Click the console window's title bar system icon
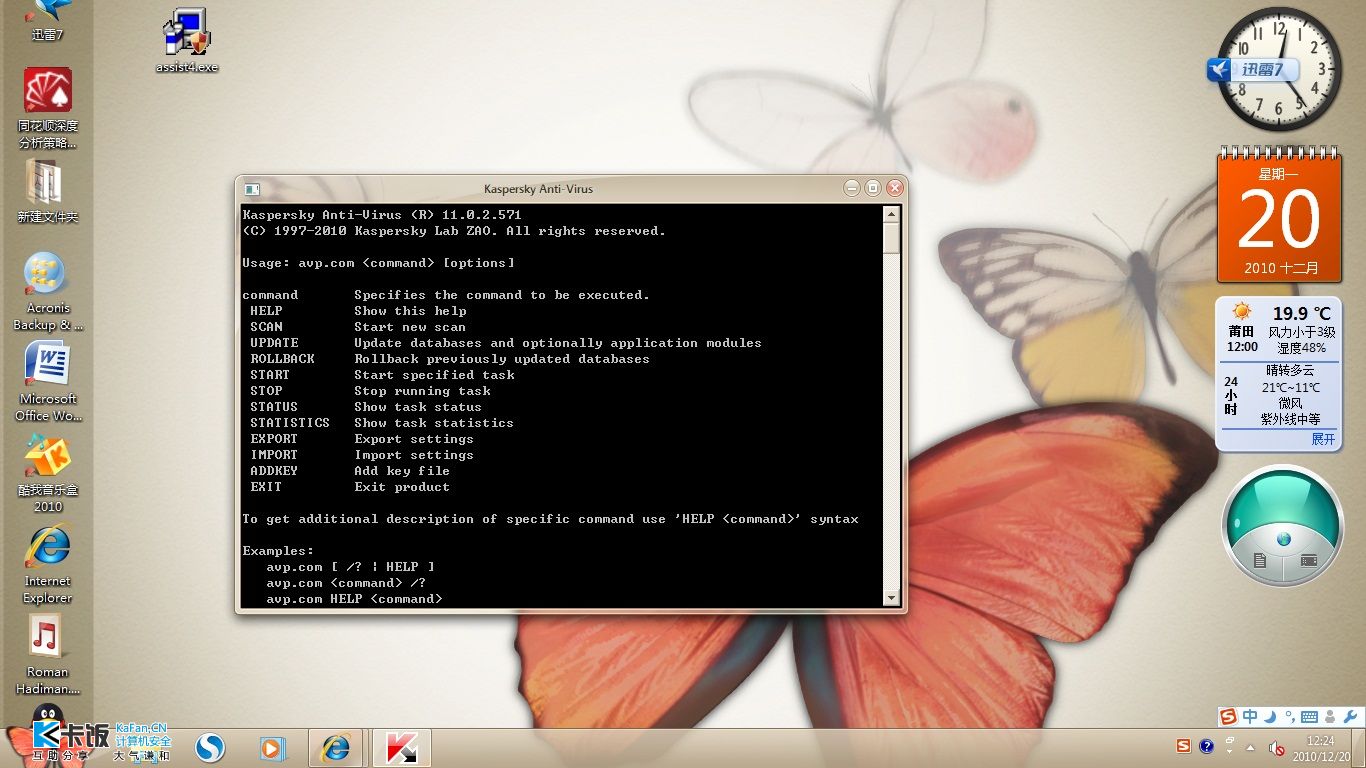The height and width of the screenshot is (768, 1366). 251,189
